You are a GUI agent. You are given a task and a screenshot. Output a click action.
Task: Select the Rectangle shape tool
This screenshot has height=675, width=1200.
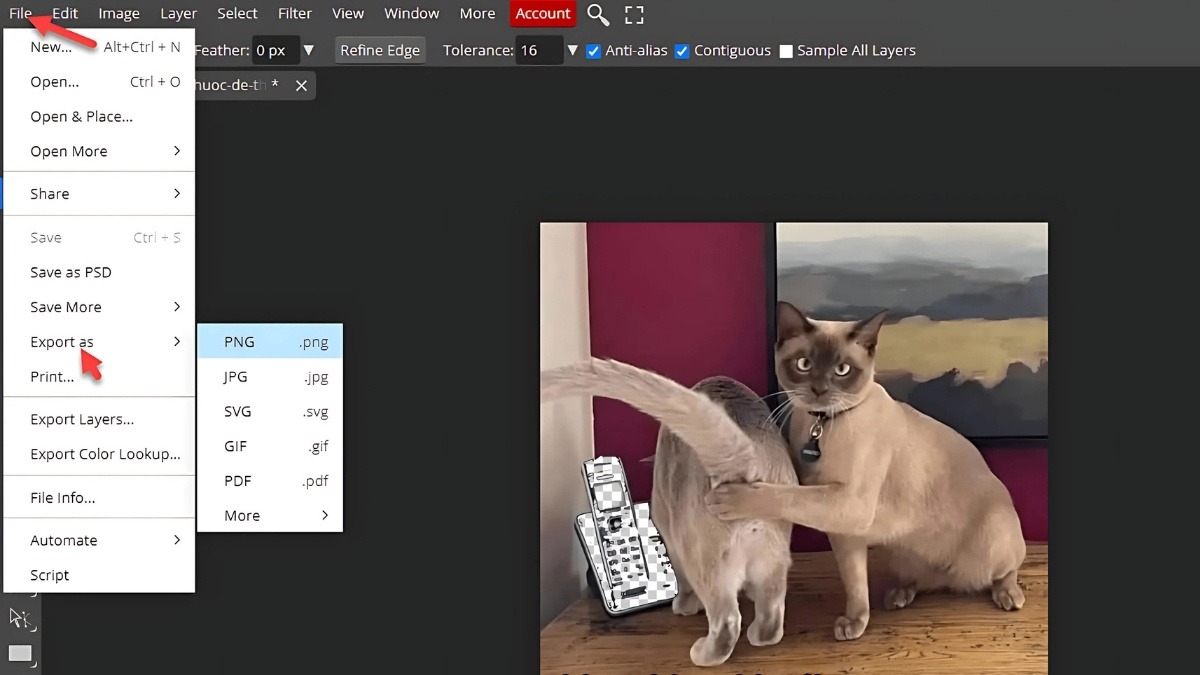pos(20,654)
